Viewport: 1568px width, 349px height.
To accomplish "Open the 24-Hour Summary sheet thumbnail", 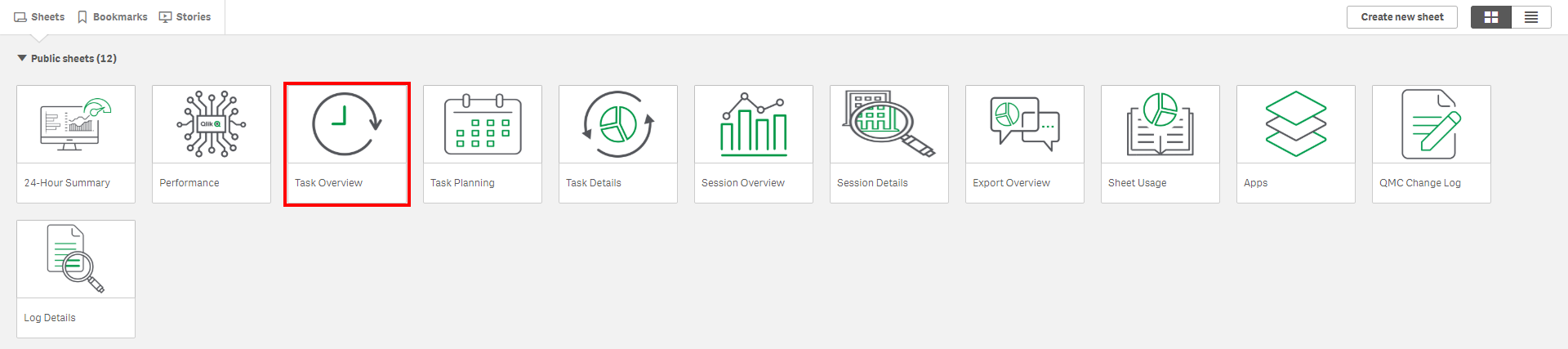I will (76, 125).
